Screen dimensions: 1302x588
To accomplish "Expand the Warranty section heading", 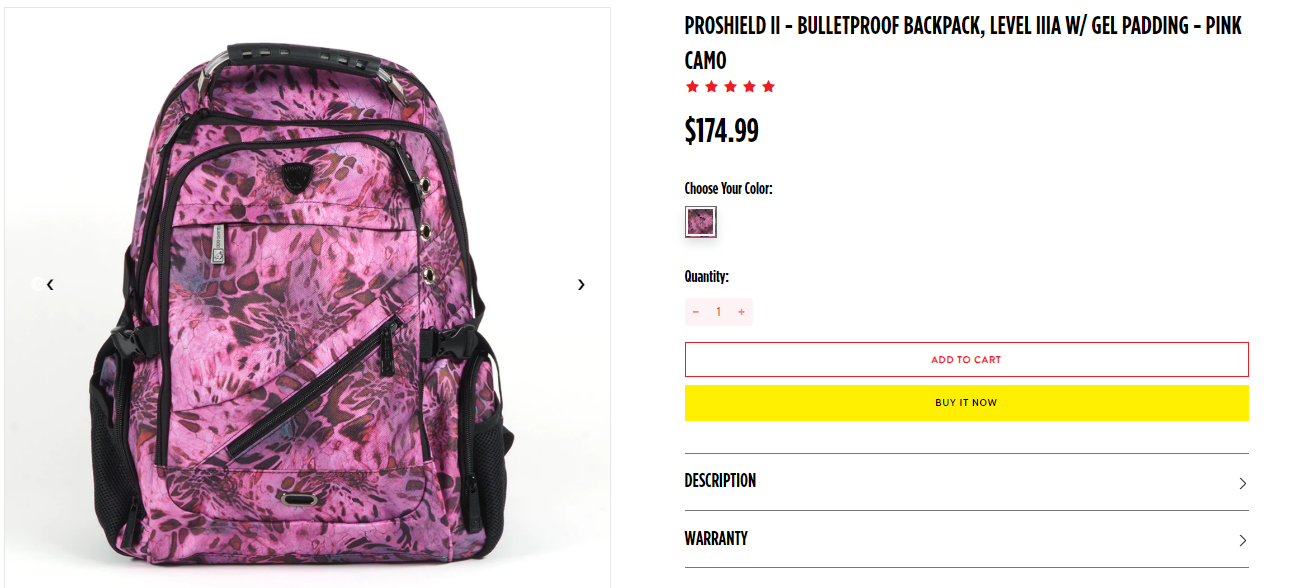I will [x=716, y=538].
